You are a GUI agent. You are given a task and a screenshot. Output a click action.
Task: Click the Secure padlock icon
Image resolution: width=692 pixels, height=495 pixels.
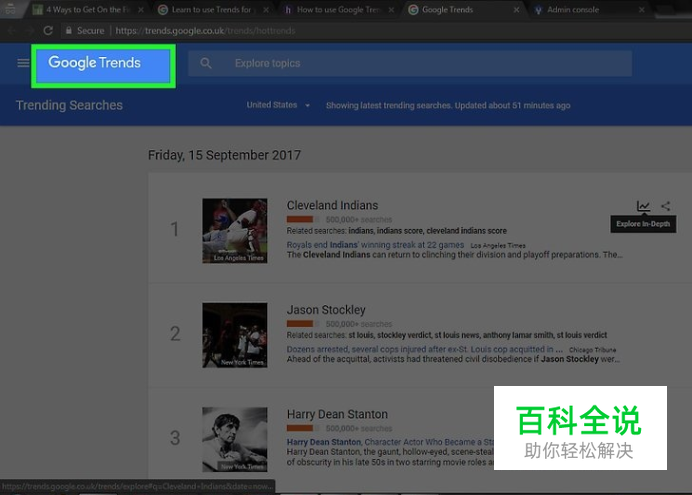[x=68, y=30]
